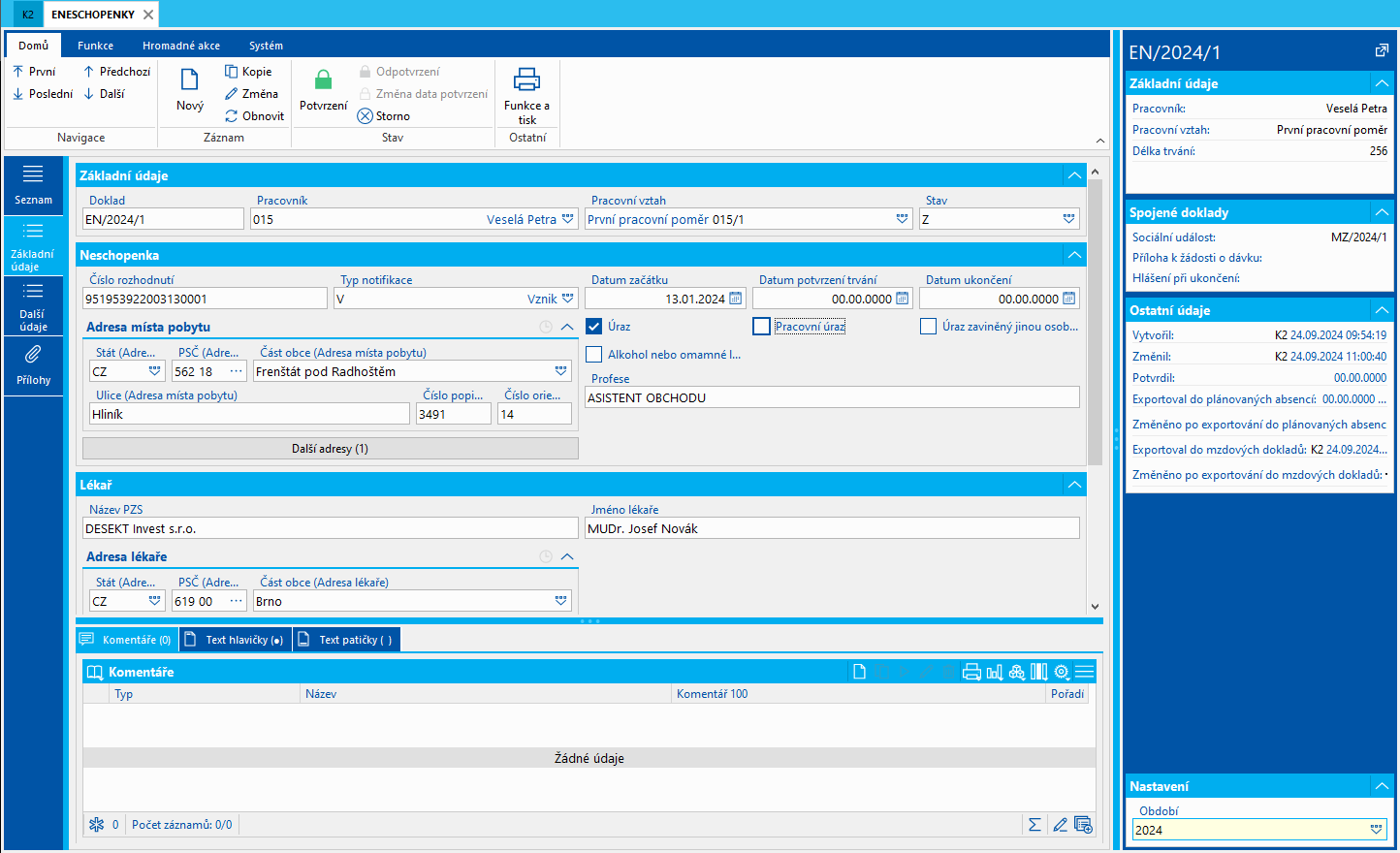1400x853 pixels.
Task: Click the Nový new record icon
Action: 190,81
